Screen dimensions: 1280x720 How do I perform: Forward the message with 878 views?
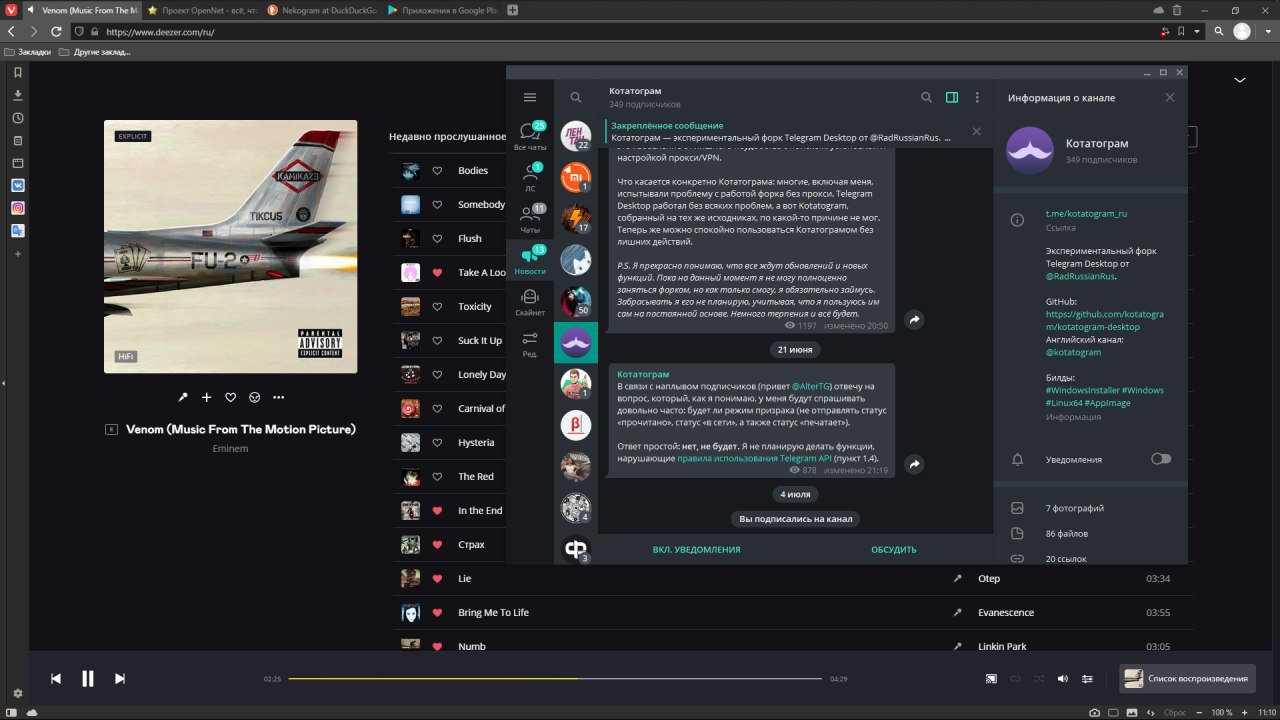pos(914,464)
